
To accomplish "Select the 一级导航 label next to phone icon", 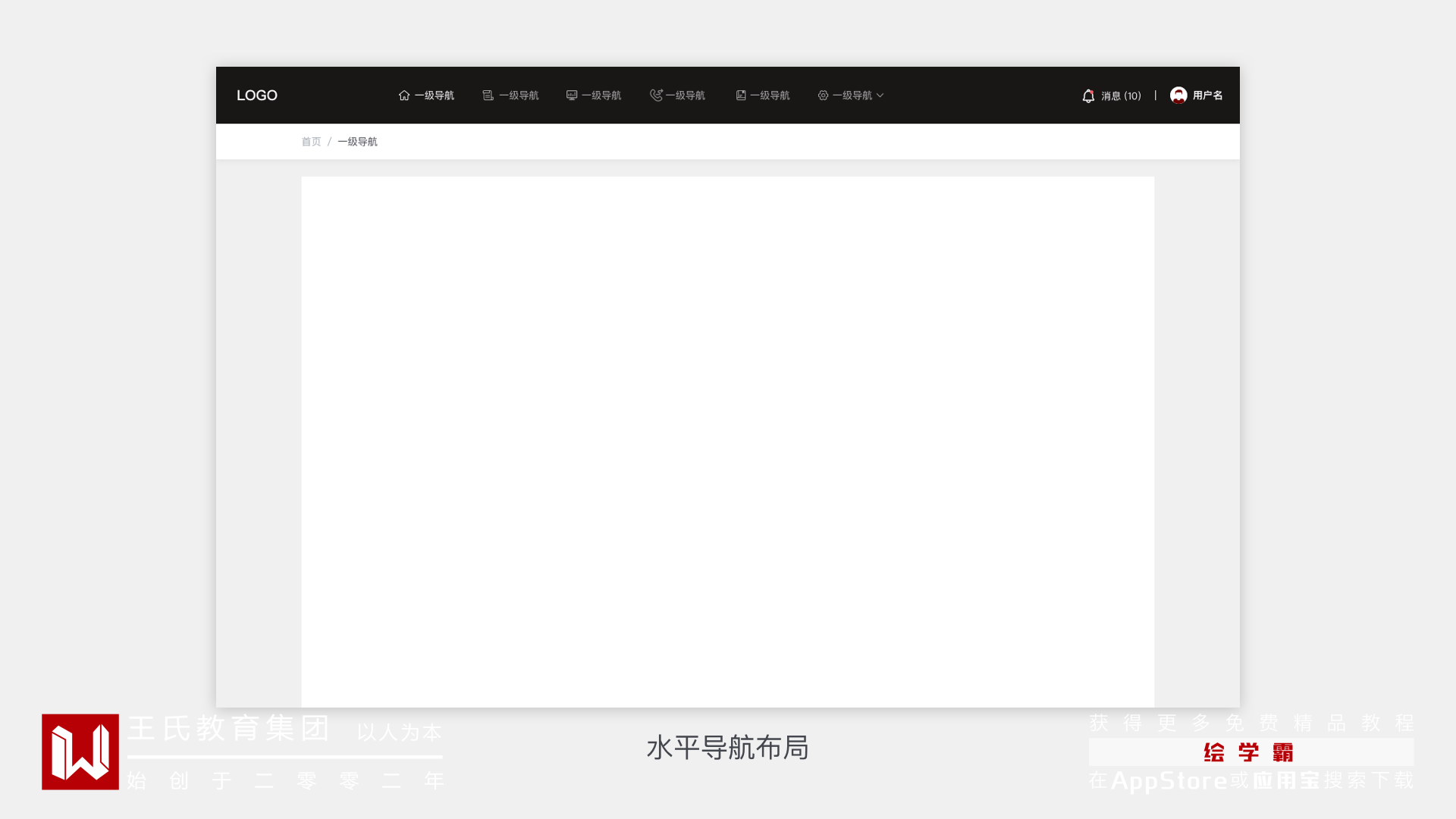I will click(x=686, y=96).
